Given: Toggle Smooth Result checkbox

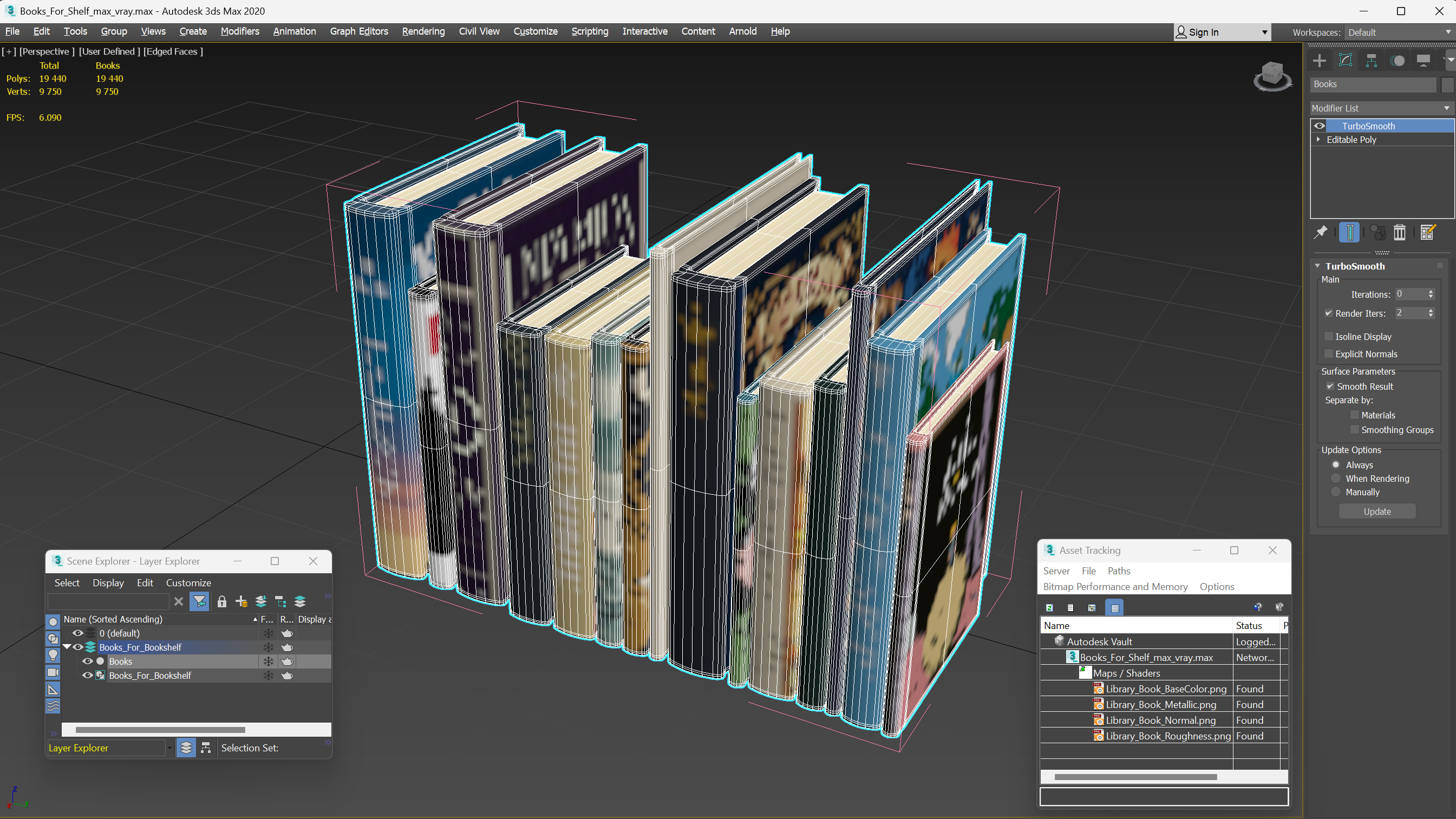Looking at the screenshot, I should coord(1330,386).
